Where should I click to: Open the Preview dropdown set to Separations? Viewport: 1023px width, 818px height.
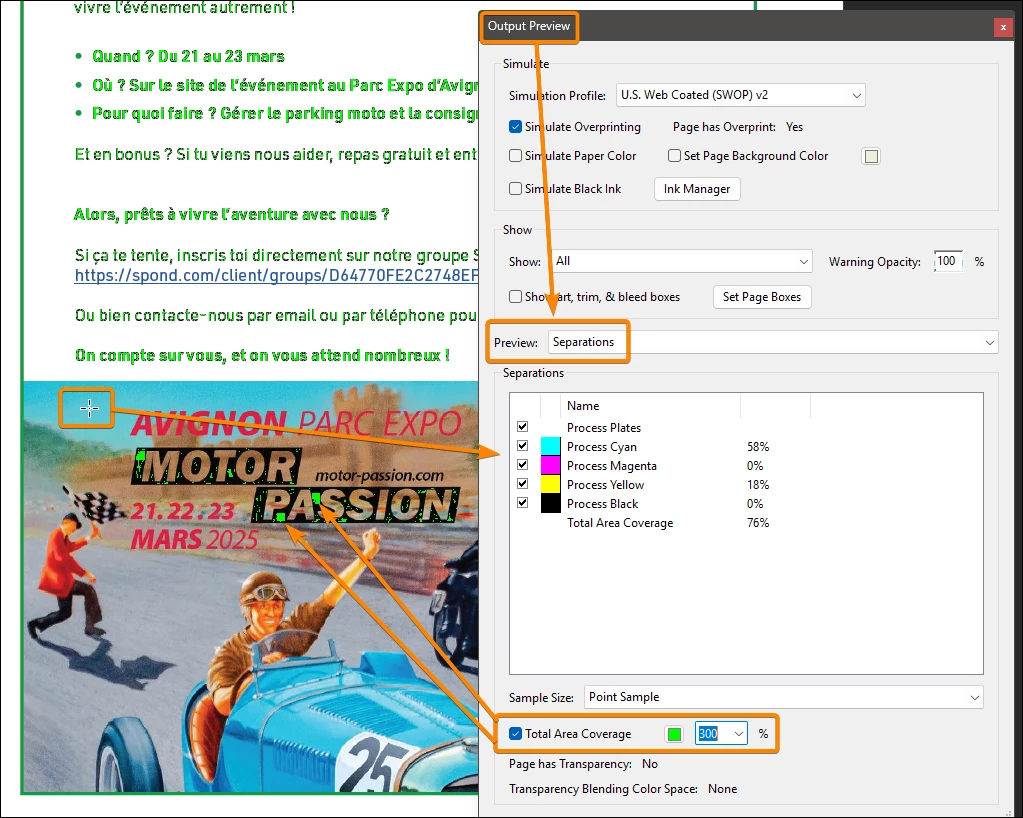(x=773, y=342)
